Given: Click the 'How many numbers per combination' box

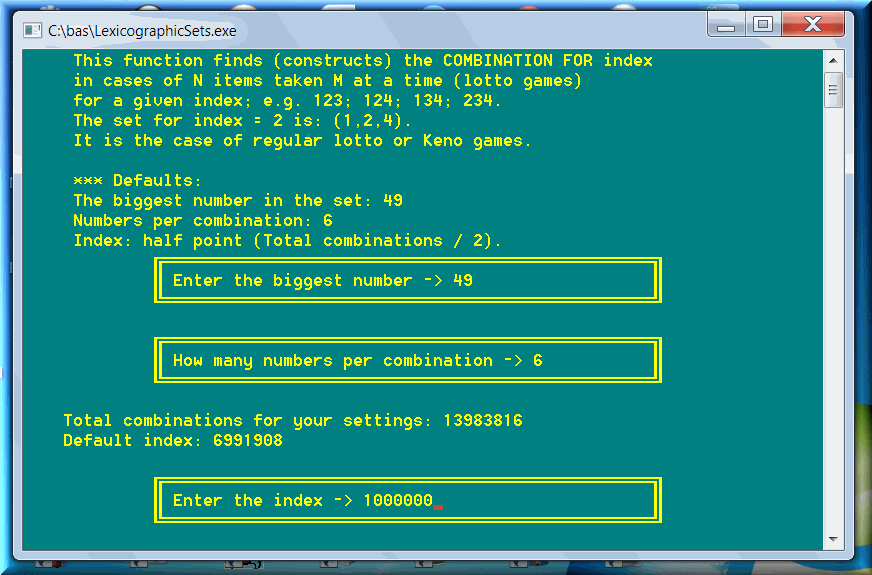Looking at the screenshot, I should point(408,360).
